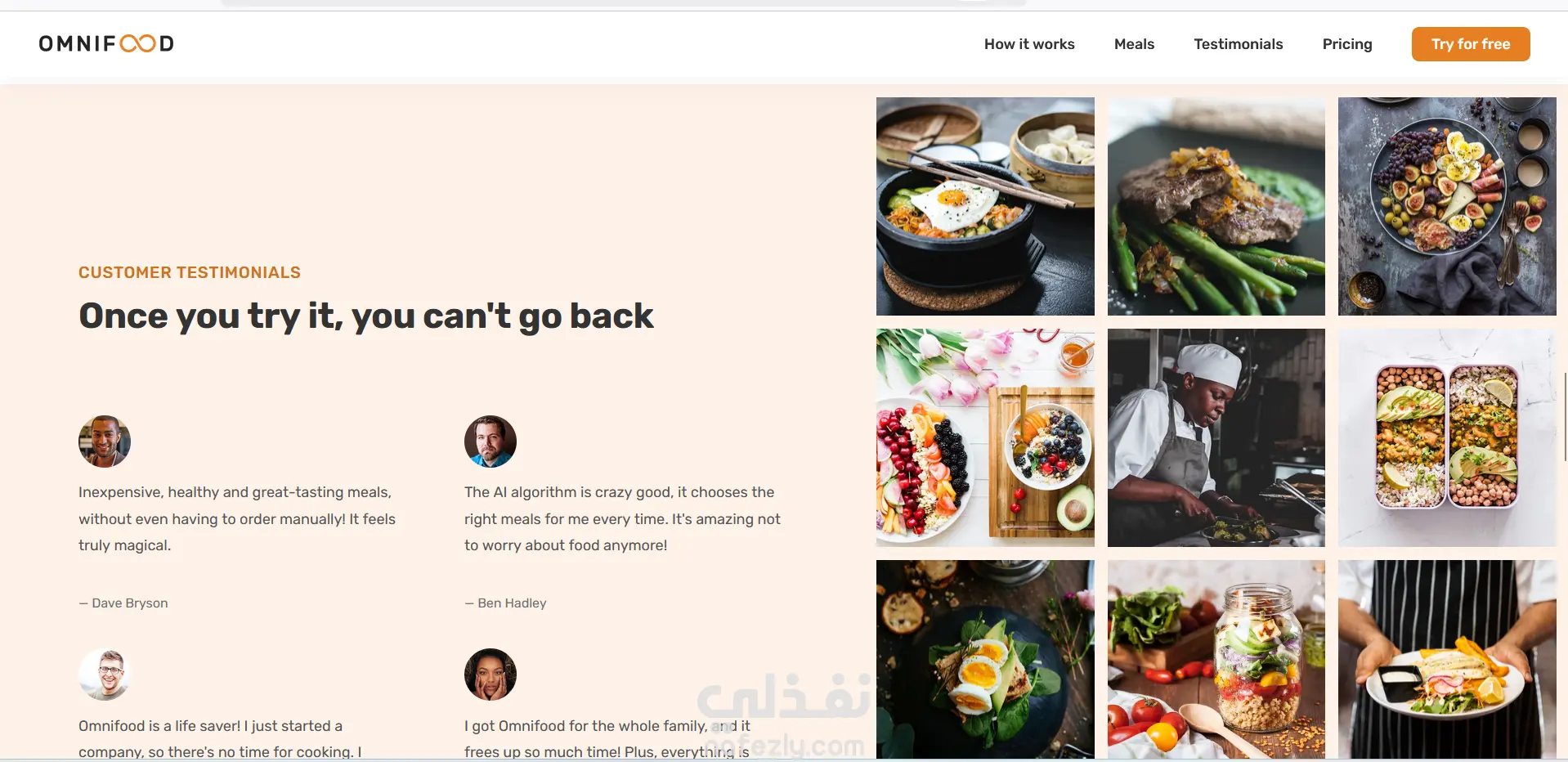
Task: Open the How it works section
Action: (x=1029, y=44)
